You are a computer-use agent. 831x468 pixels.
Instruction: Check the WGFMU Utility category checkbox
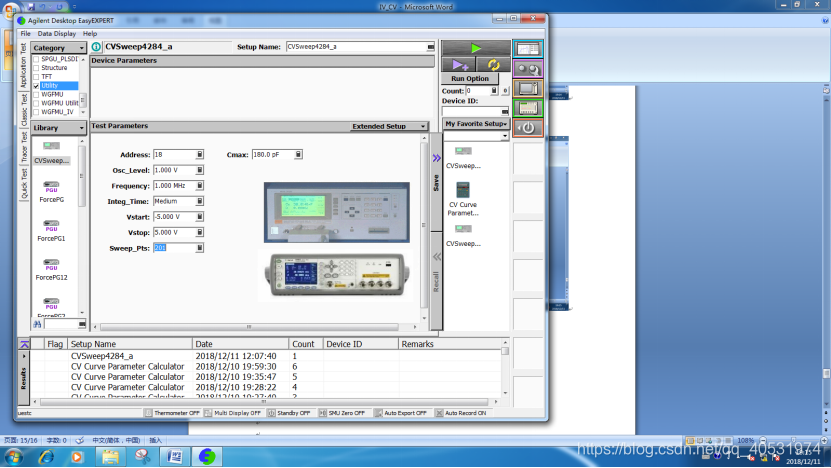37,103
